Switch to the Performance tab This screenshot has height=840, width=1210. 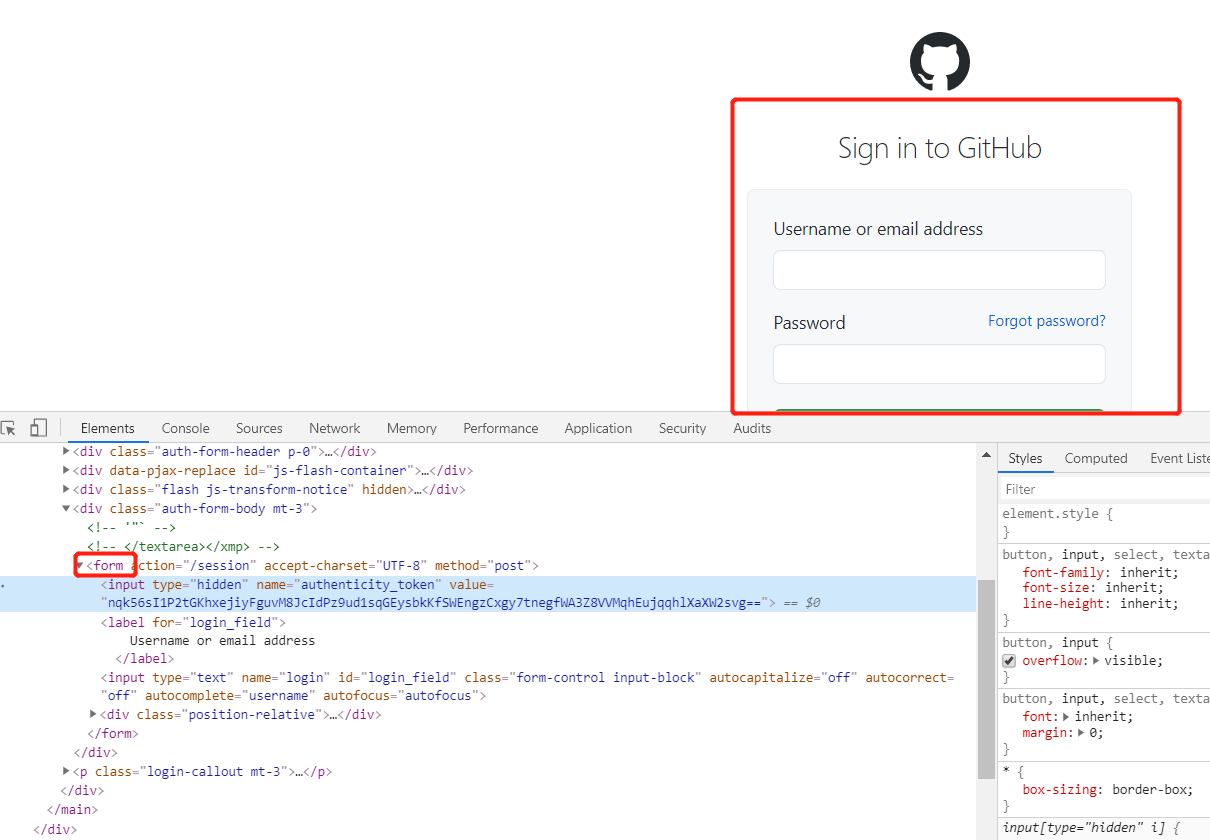[x=501, y=428]
